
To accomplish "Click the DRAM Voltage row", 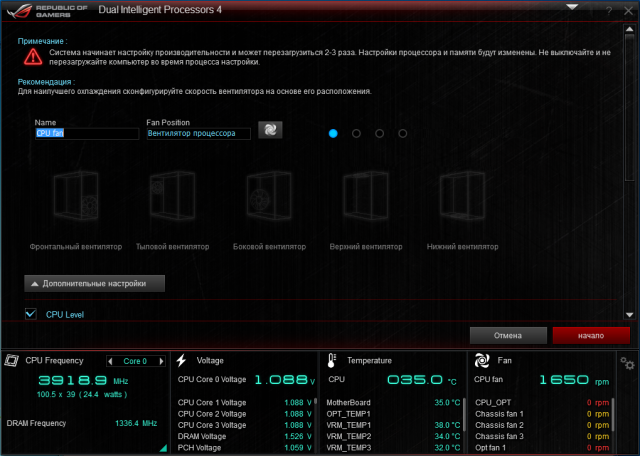I will [244, 436].
